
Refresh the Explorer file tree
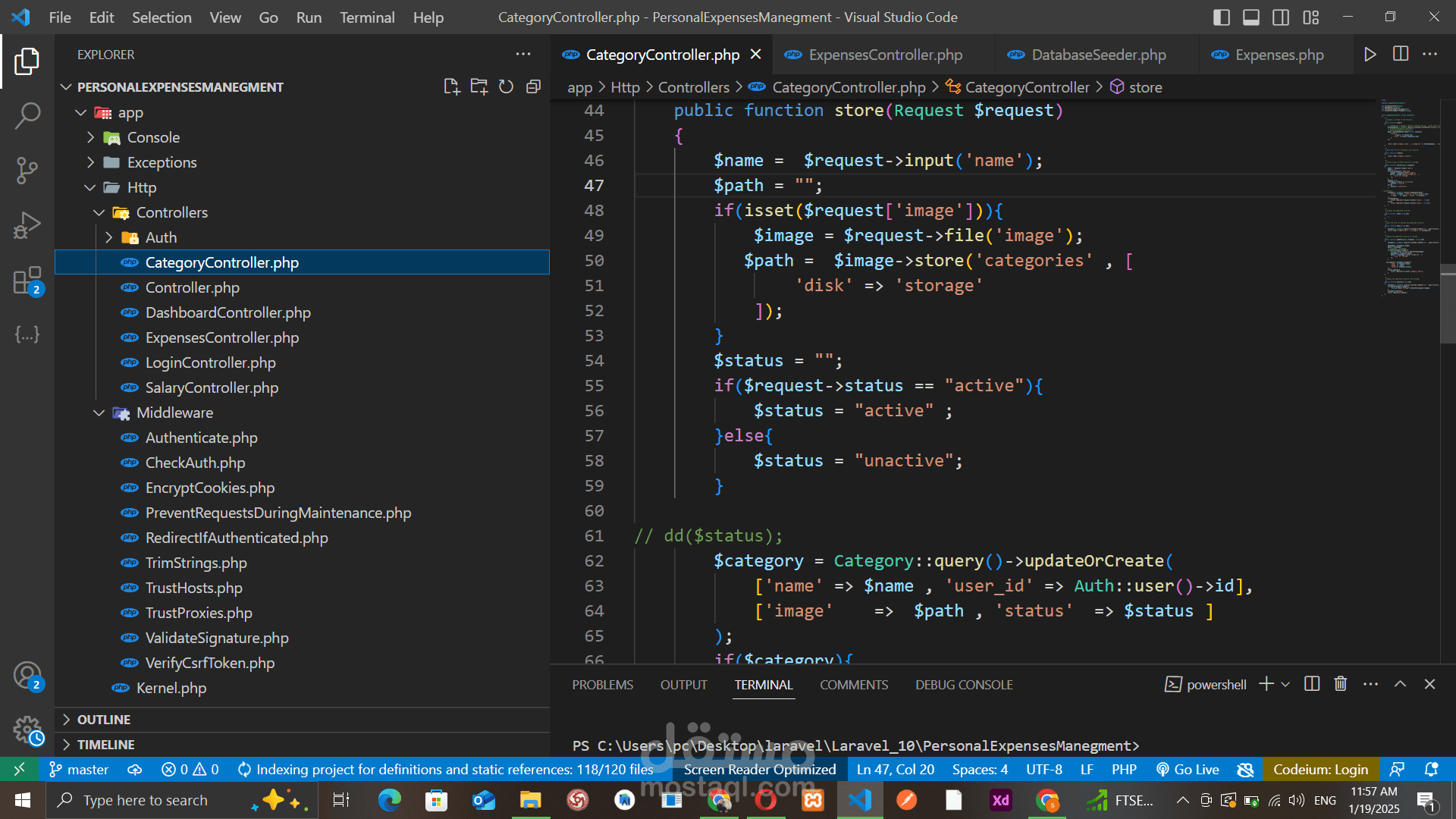coord(506,87)
